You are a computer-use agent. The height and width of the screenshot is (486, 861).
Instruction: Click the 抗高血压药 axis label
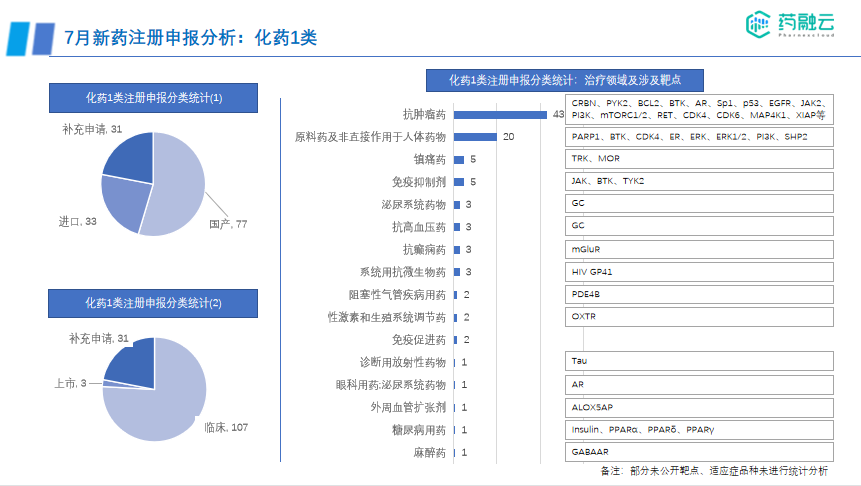click(x=418, y=227)
